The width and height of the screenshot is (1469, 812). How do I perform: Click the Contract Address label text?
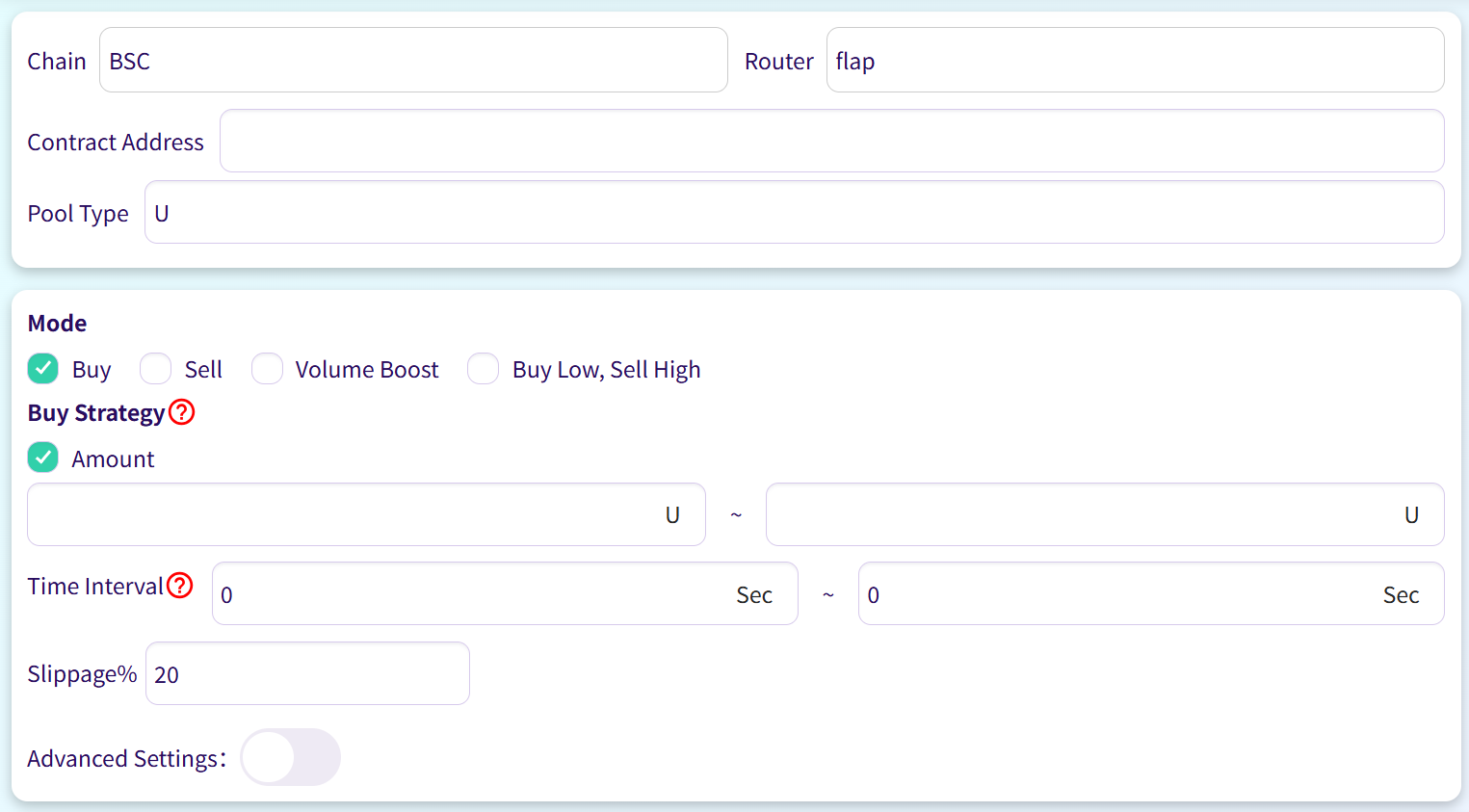(x=116, y=143)
